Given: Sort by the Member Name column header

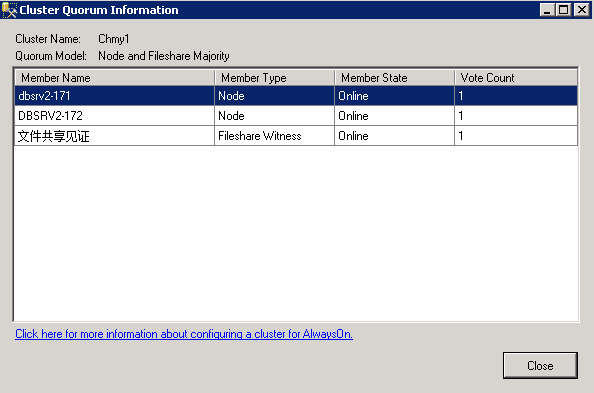Looking at the screenshot, I should [x=115, y=78].
